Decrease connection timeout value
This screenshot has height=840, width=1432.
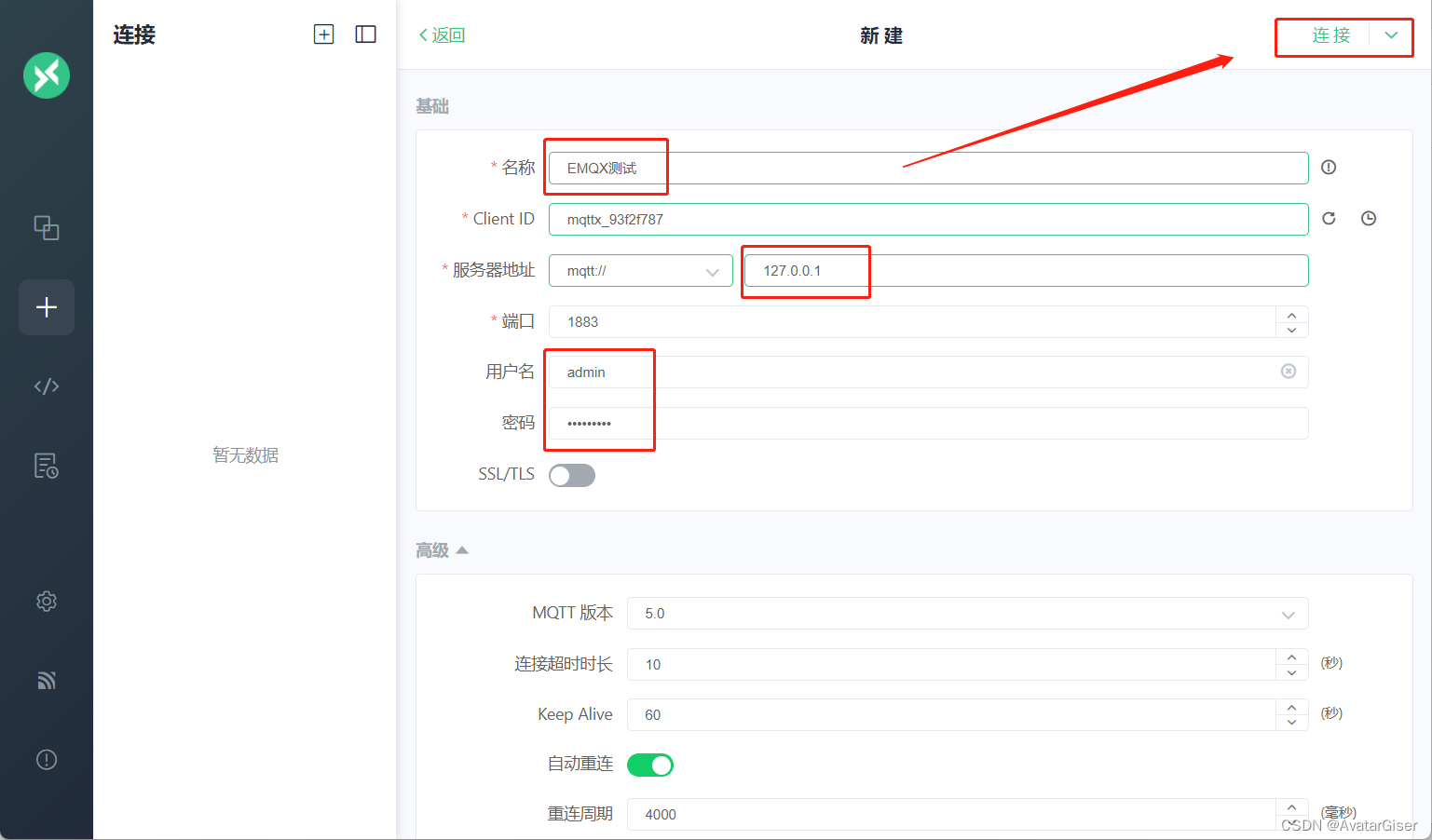[1292, 672]
